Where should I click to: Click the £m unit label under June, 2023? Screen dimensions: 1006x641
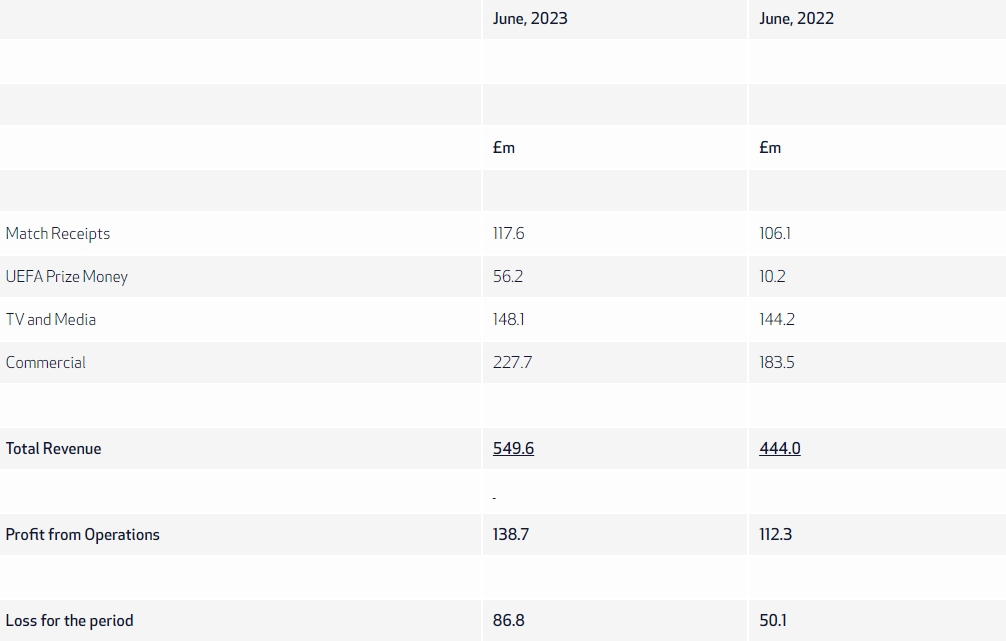504,147
